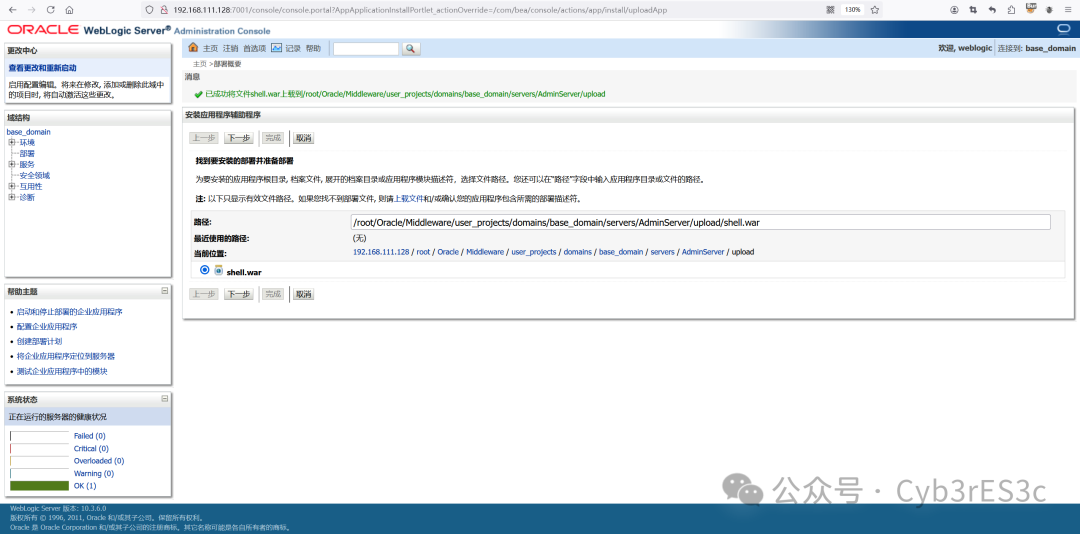Screen dimensions: 1080x534
Task: Click the bottom 取消 button
Action: click(x=304, y=294)
